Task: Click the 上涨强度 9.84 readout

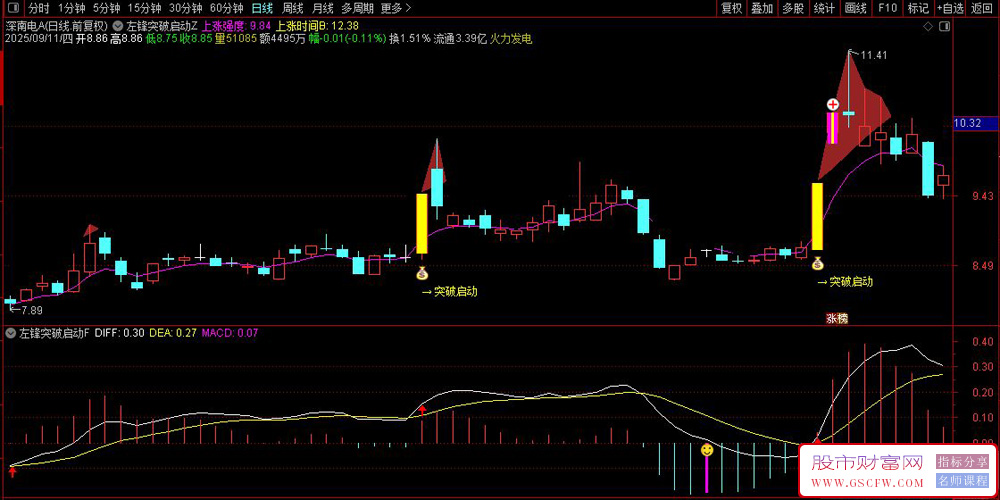Action: pyautogui.click(x=237, y=26)
